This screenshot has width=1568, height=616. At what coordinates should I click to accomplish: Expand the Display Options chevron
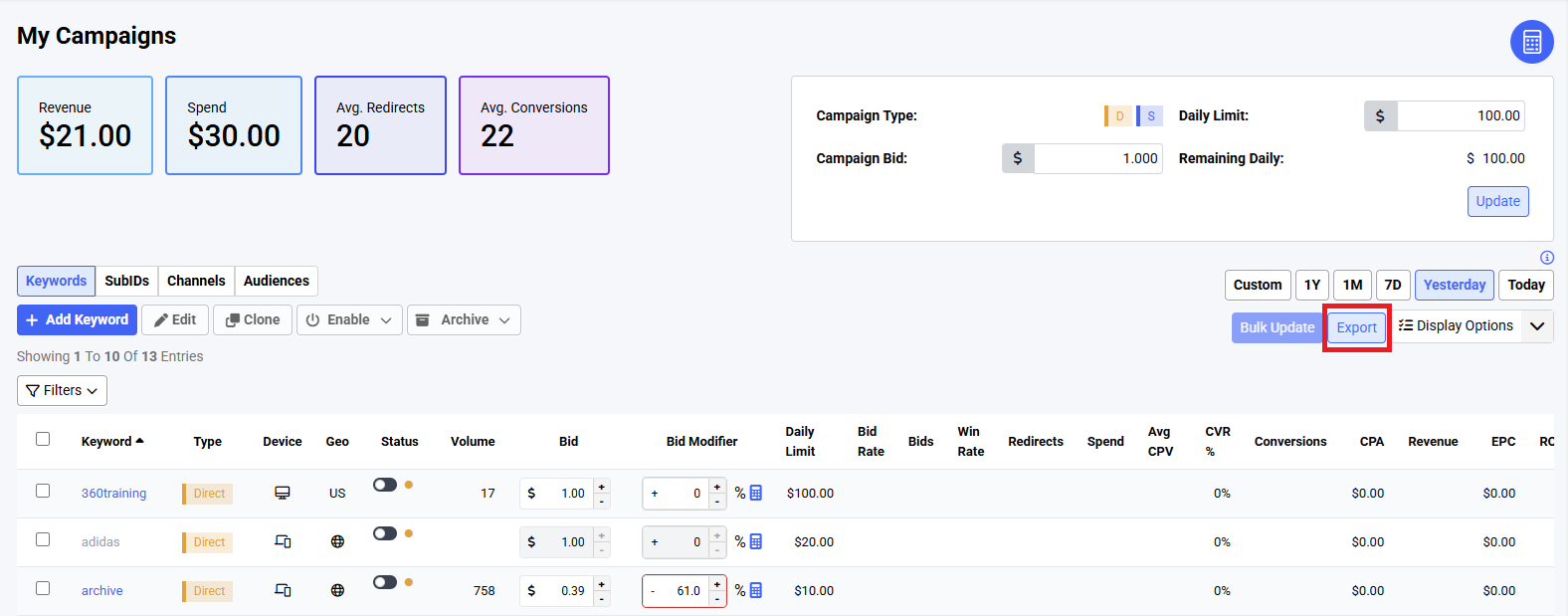[x=1537, y=326]
